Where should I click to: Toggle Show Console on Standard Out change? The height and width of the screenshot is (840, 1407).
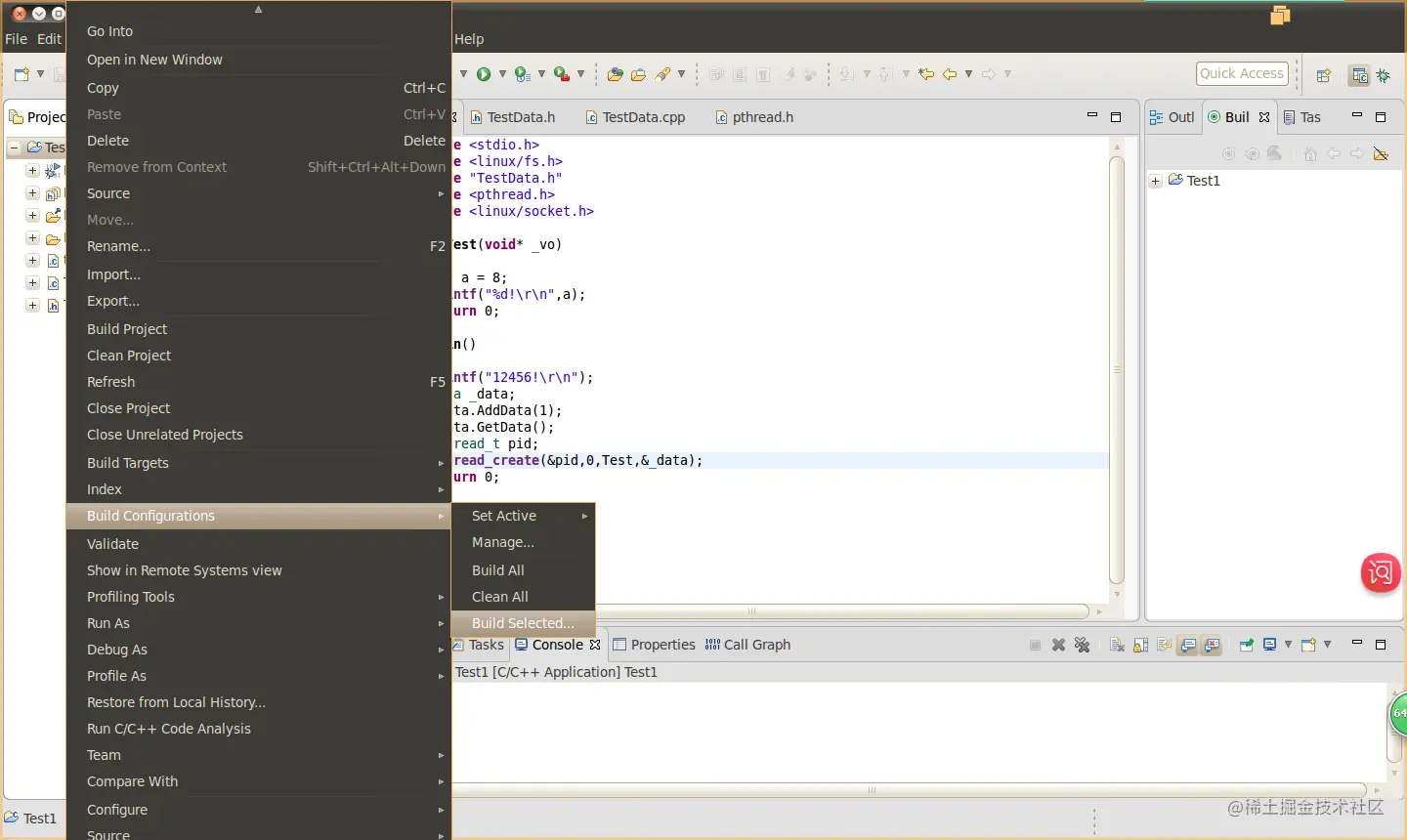coord(1188,645)
